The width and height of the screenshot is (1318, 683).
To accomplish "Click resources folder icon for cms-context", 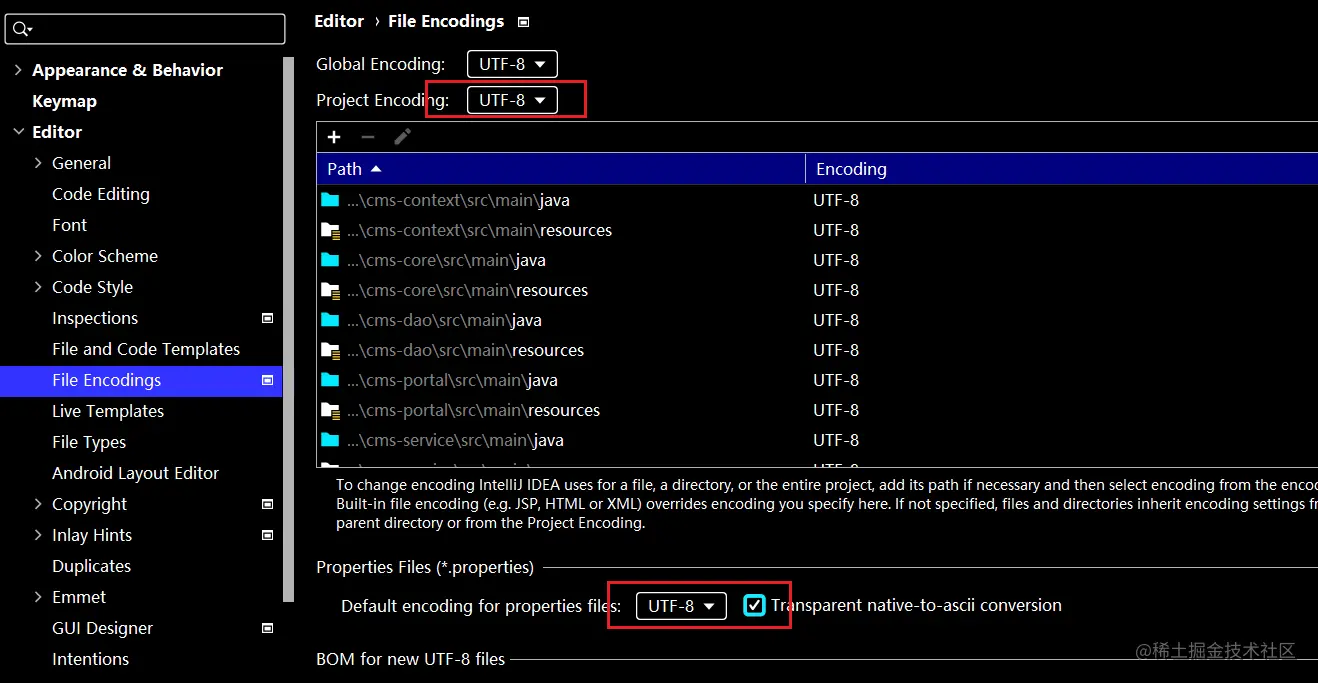I will click(330, 231).
